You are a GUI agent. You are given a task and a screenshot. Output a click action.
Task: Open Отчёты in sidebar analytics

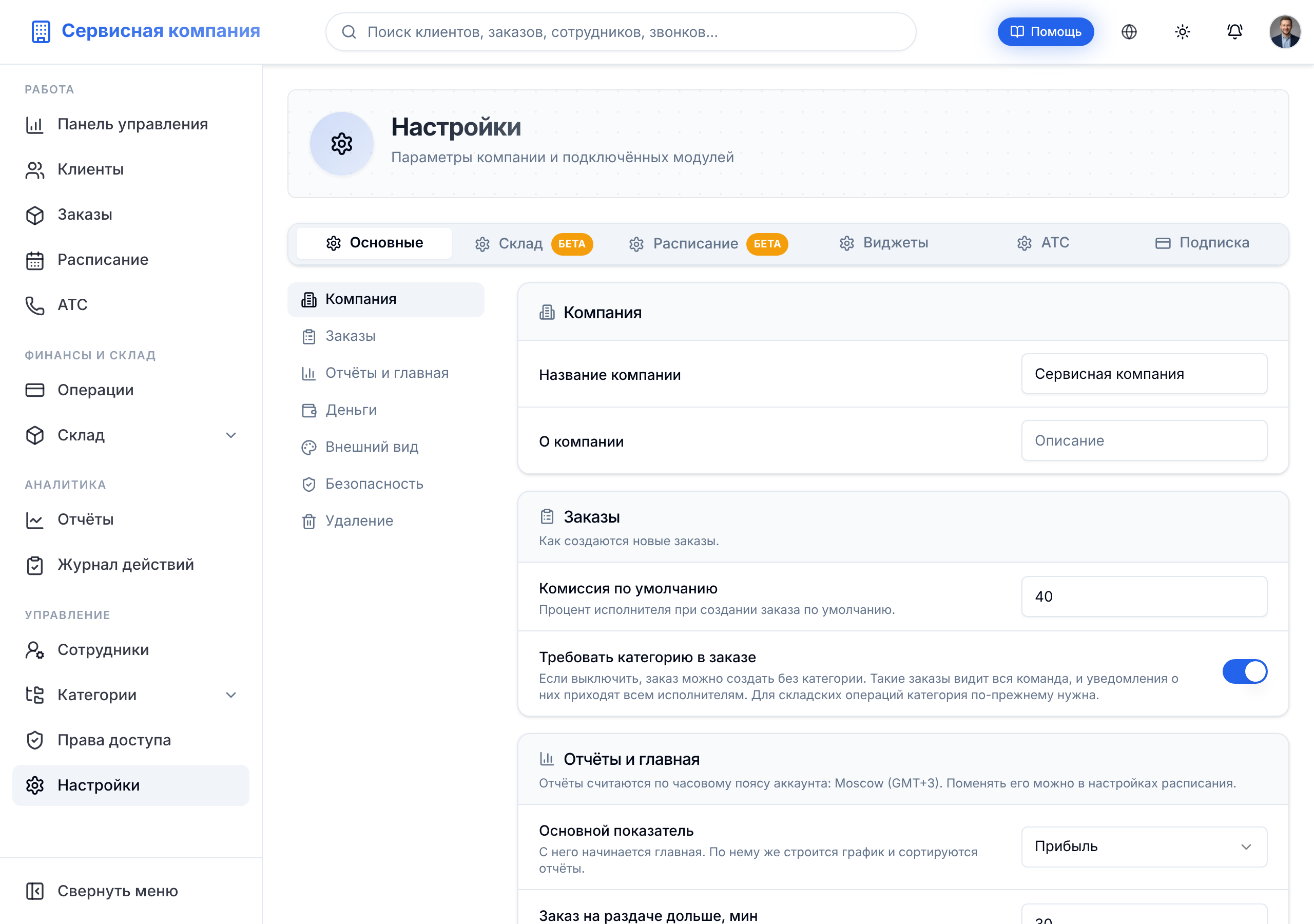(x=131, y=520)
